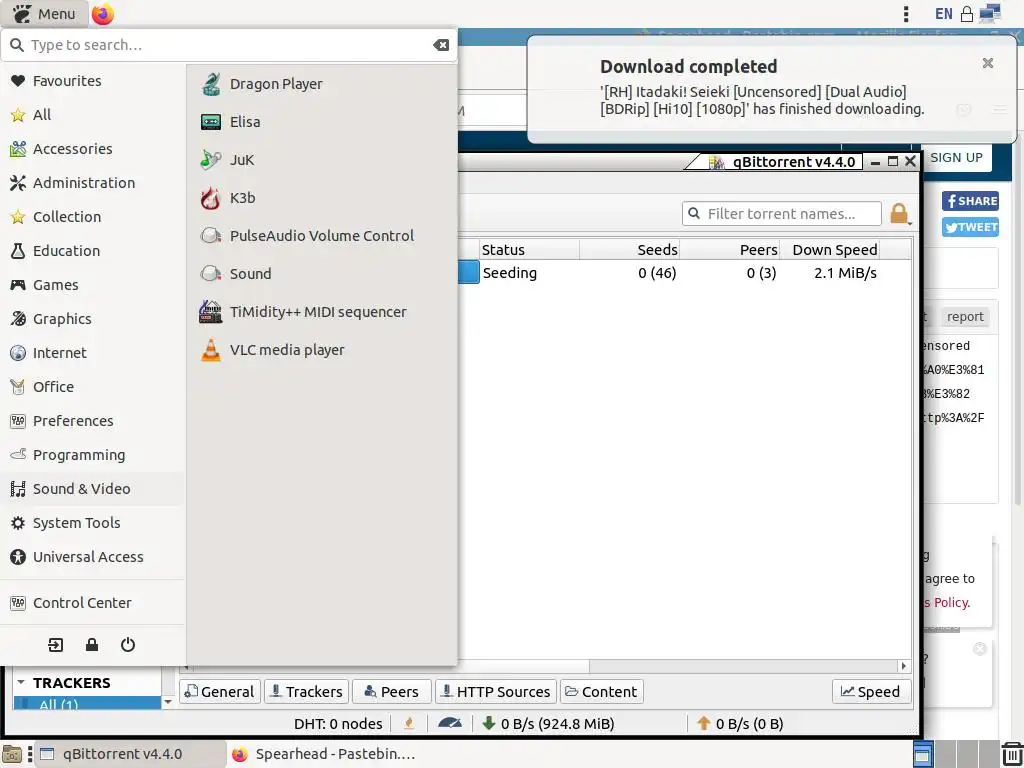The height and width of the screenshot is (768, 1024).
Task: Click the sidebar scroll down arrow
Action: (168, 702)
